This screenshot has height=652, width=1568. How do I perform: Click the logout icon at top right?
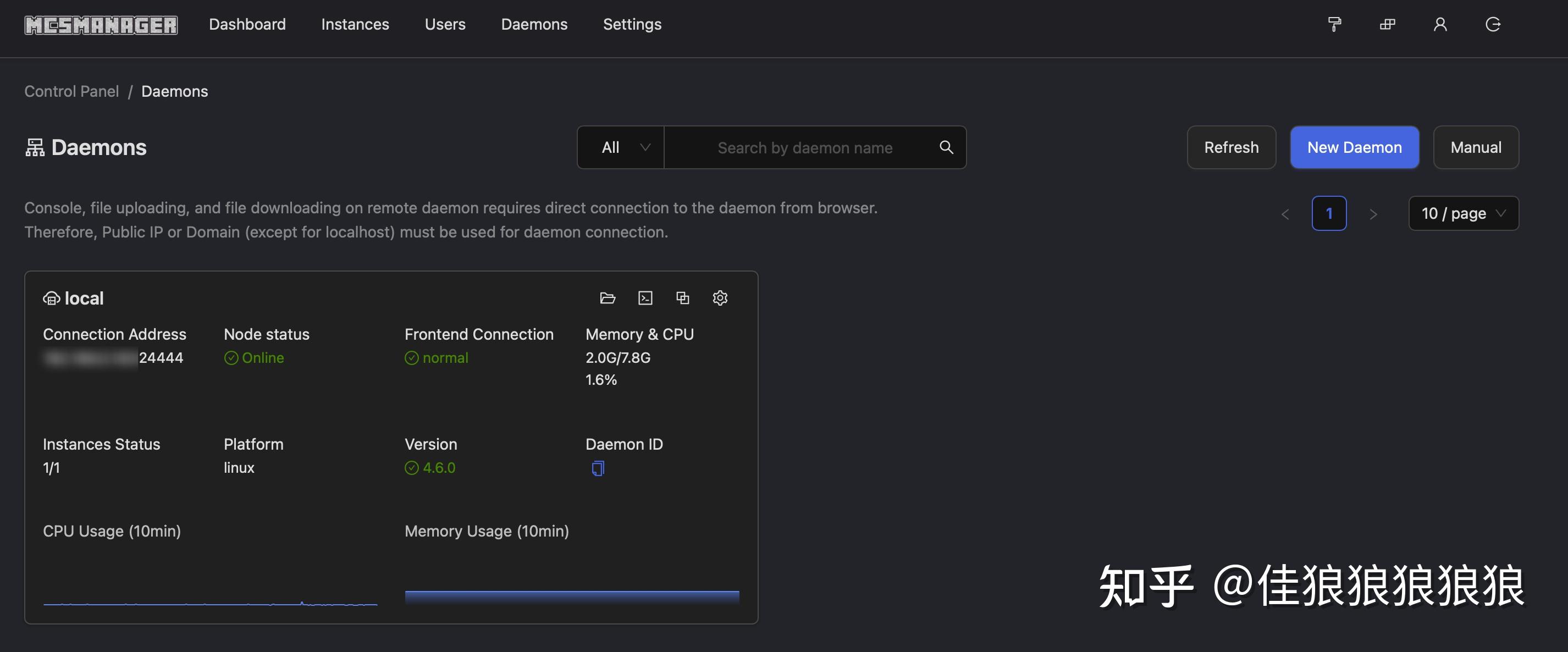coord(1493,24)
